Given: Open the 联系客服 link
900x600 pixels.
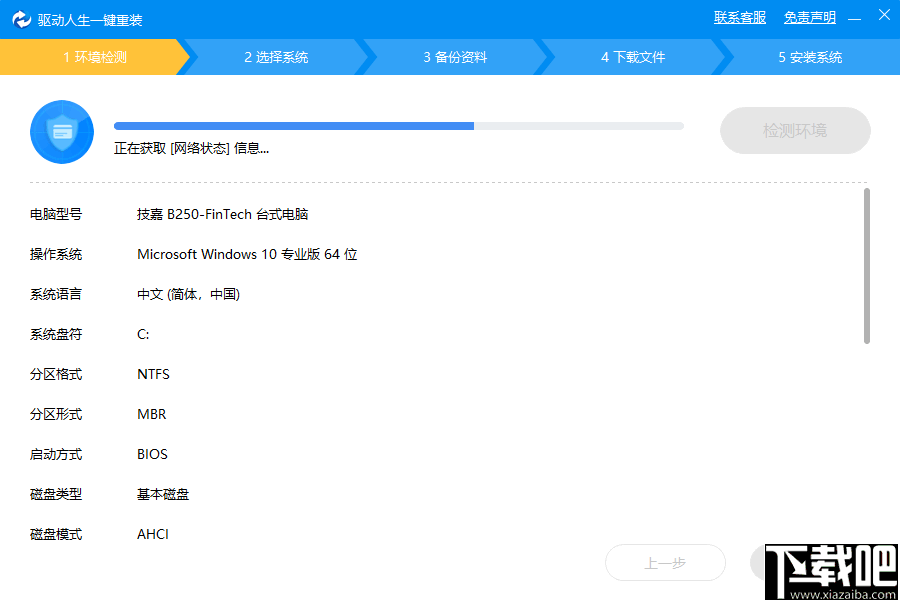Looking at the screenshot, I should (739, 17).
